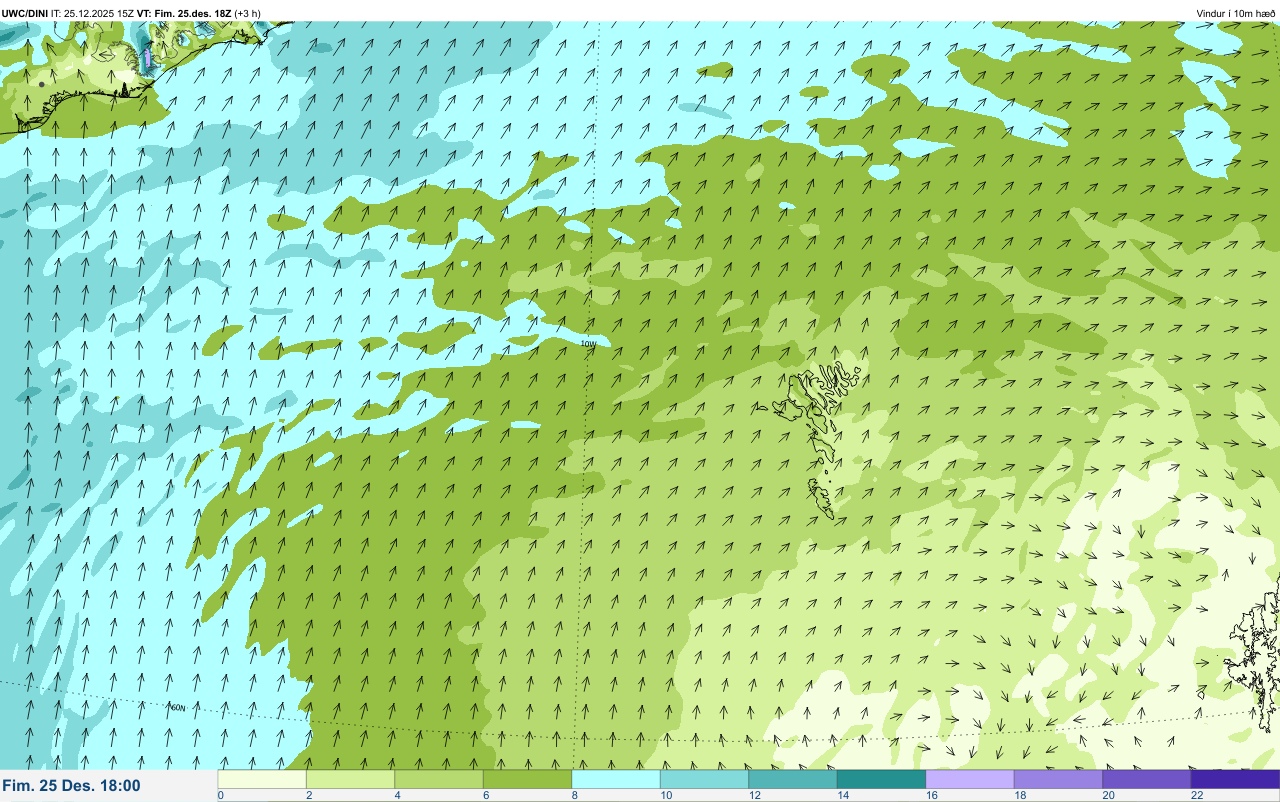The height and width of the screenshot is (802, 1280).
Task: Click the deep violet 20–22 legend swatch
Action: coord(1147,778)
